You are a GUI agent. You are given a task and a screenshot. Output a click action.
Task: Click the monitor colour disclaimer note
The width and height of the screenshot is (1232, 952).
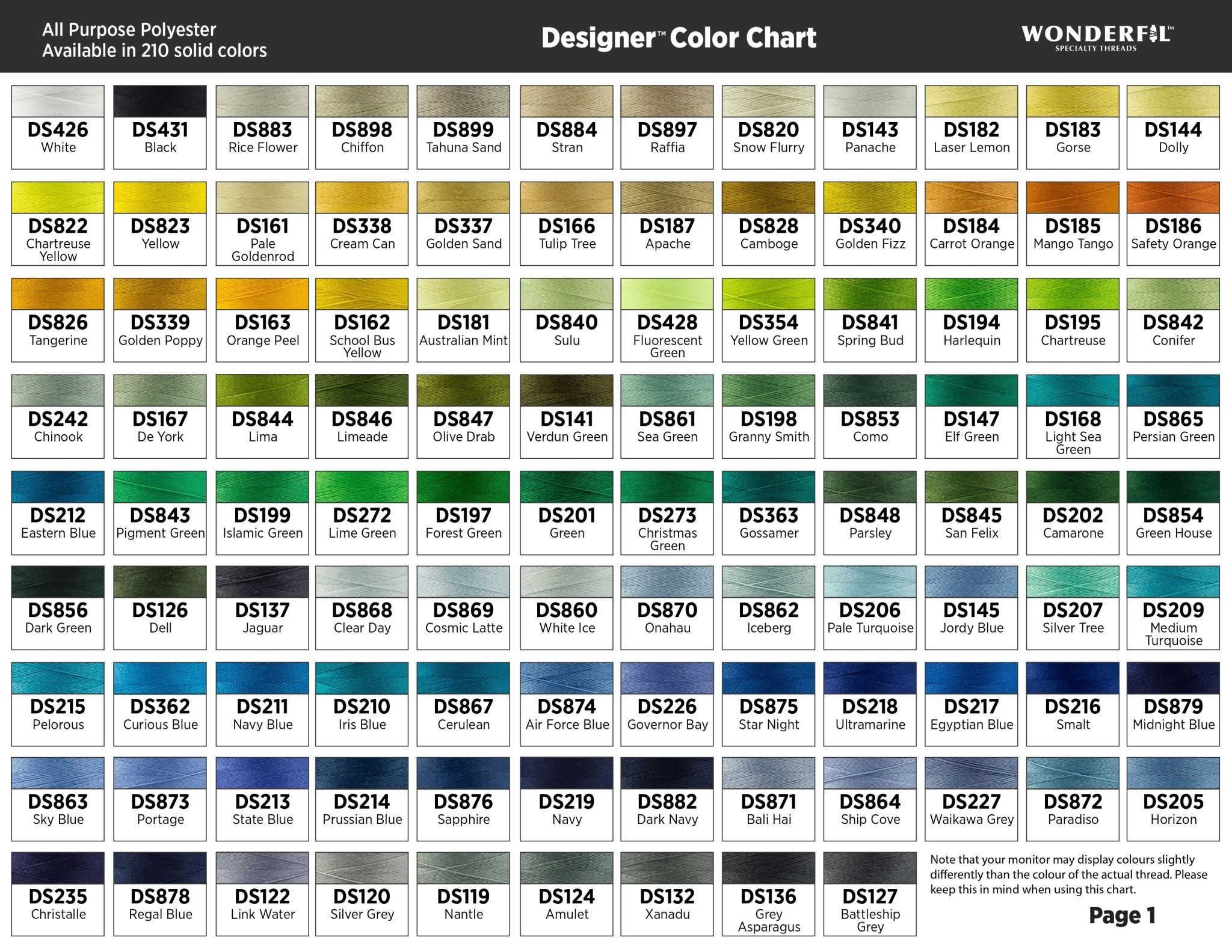click(1068, 874)
